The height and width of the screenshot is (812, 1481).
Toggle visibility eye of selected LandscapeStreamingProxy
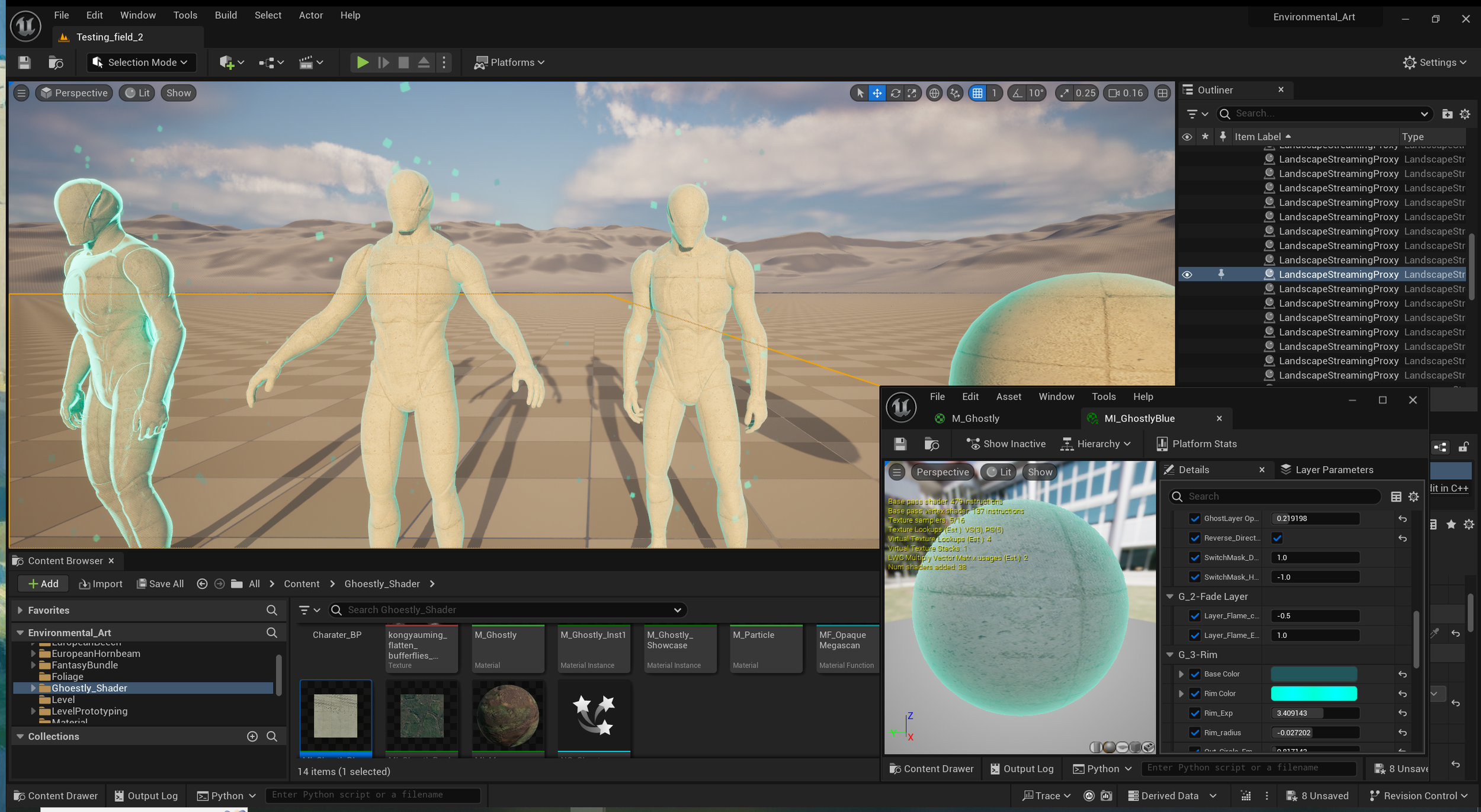(x=1187, y=274)
